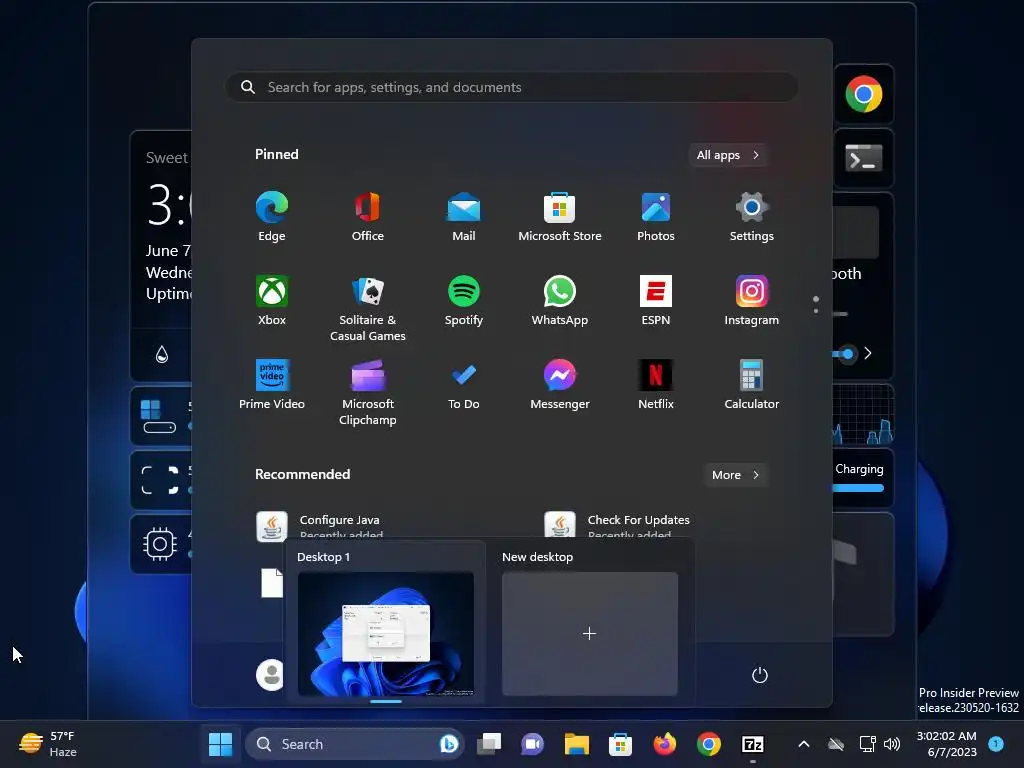The image size is (1024, 768).
Task: Click the widget chevron next to the slider
Action: [868, 353]
